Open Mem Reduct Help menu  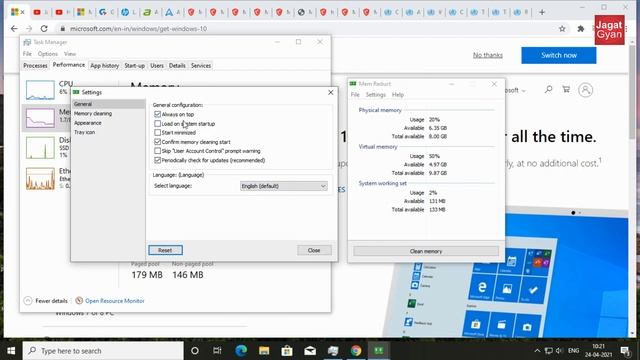tap(398, 95)
